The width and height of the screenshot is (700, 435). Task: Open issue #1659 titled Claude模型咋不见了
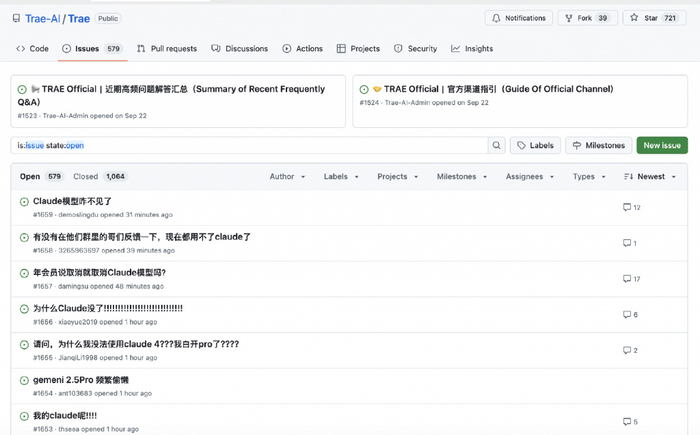(x=72, y=201)
